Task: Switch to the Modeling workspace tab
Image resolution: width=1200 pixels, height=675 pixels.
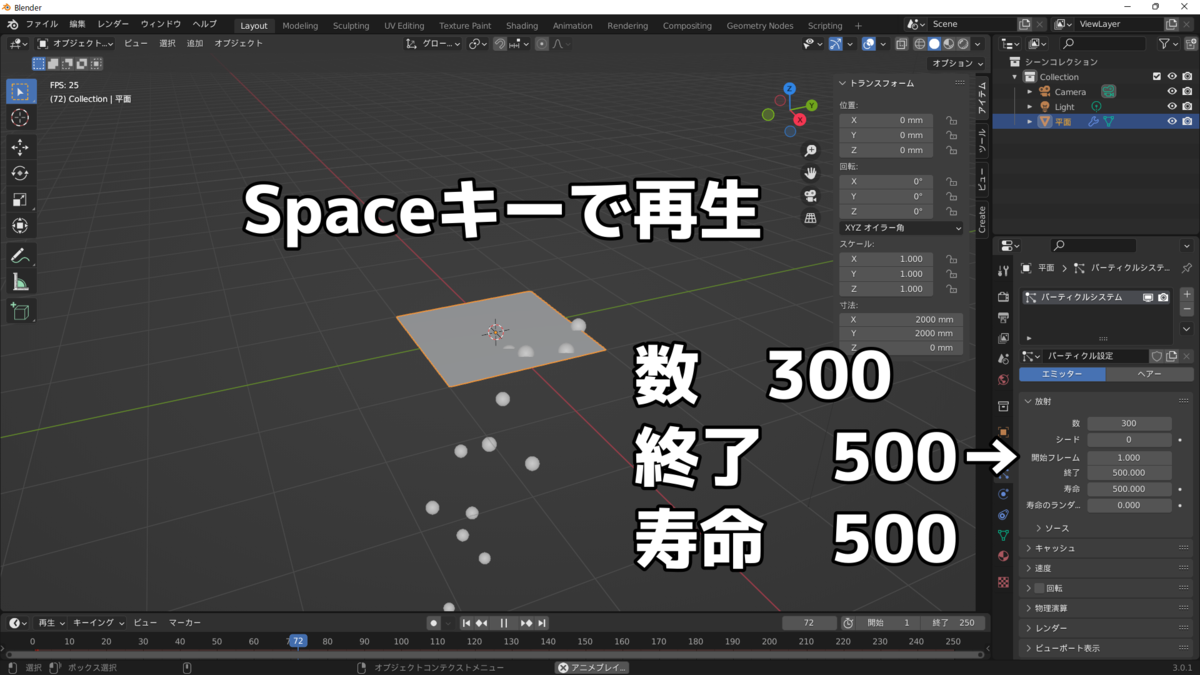Action: click(300, 25)
